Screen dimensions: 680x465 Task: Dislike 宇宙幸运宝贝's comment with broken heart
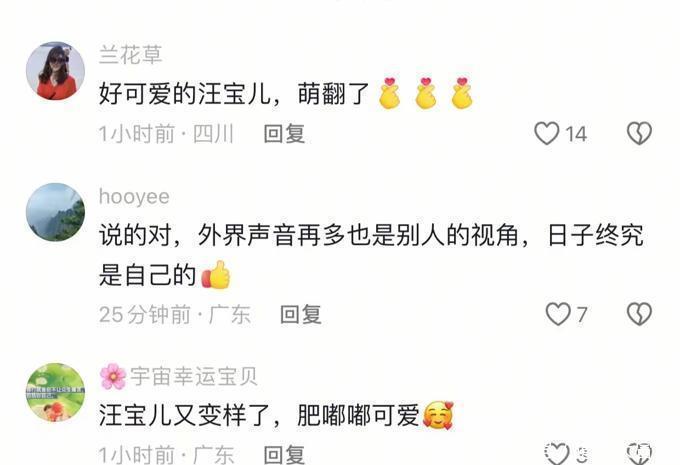pyautogui.click(x=639, y=453)
